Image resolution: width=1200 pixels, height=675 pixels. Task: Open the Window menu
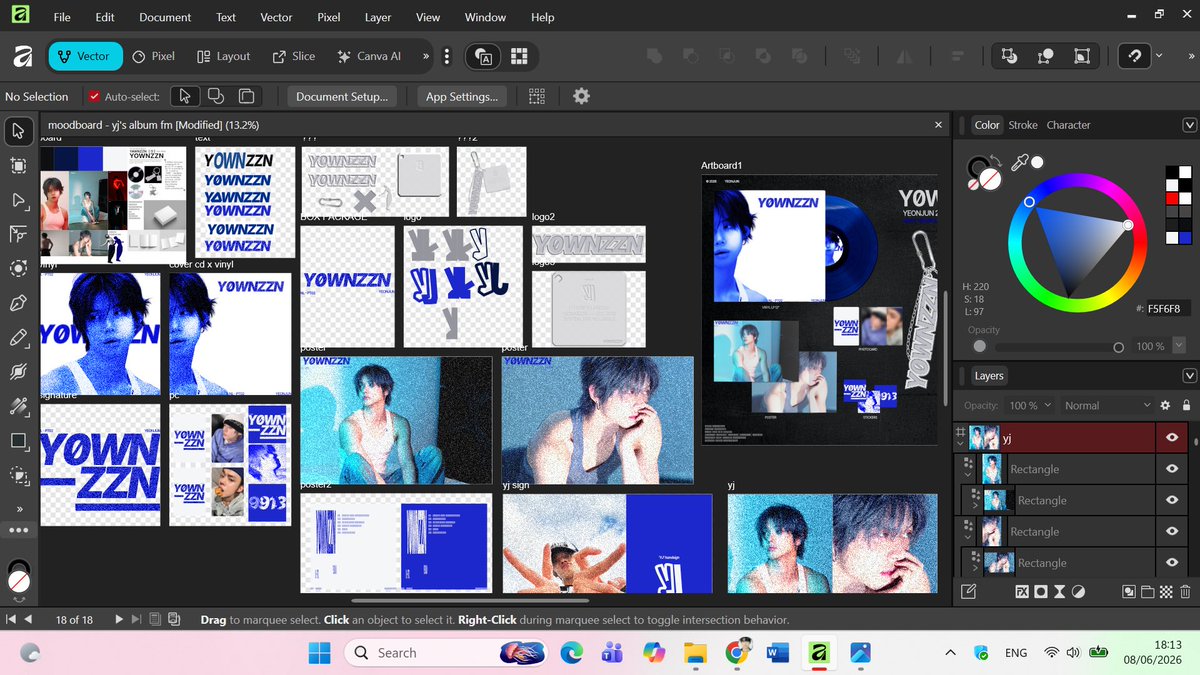tap(485, 17)
